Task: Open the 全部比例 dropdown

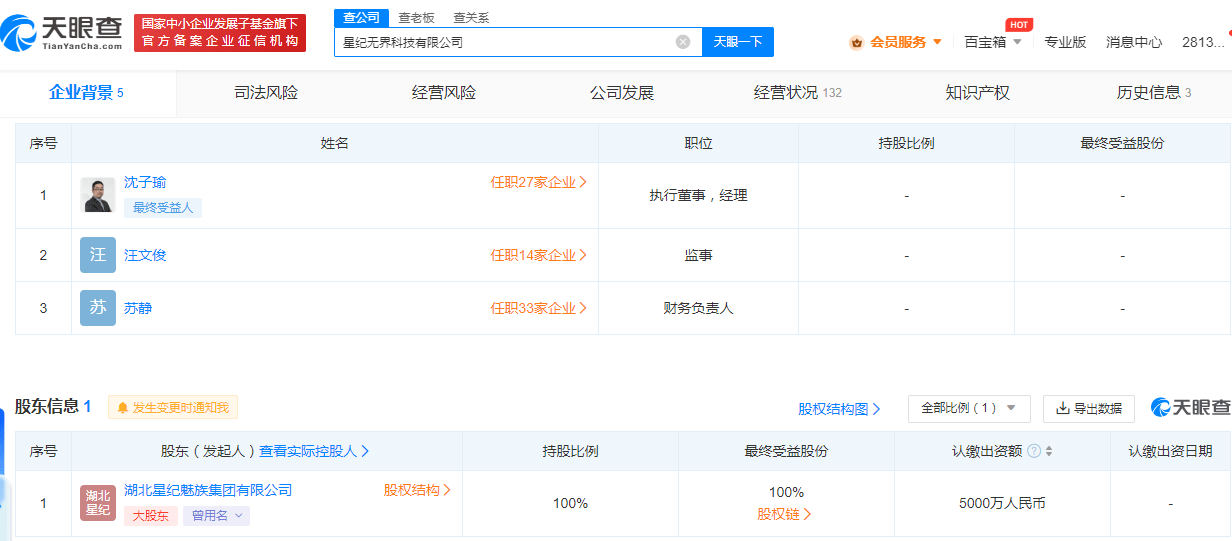Action: pos(968,408)
